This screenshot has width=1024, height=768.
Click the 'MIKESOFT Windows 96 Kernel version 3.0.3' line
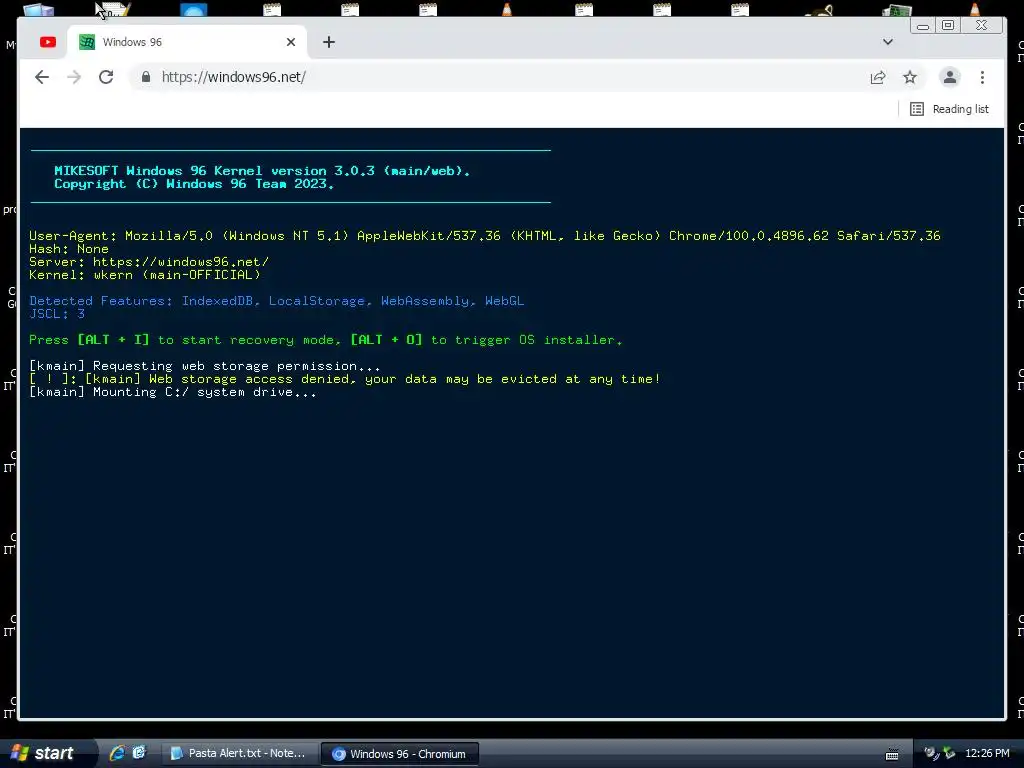pyautogui.click(x=262, y=170)
